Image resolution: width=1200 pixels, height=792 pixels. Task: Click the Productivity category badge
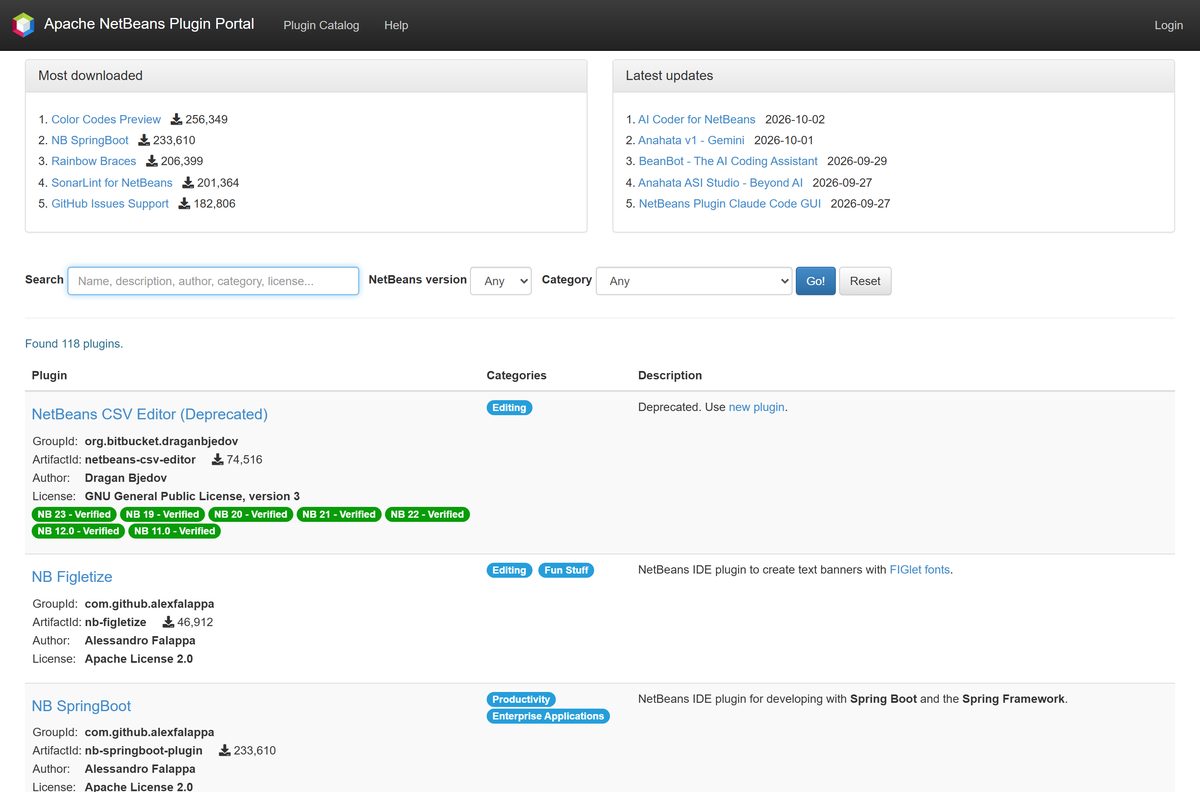[522, 700]
